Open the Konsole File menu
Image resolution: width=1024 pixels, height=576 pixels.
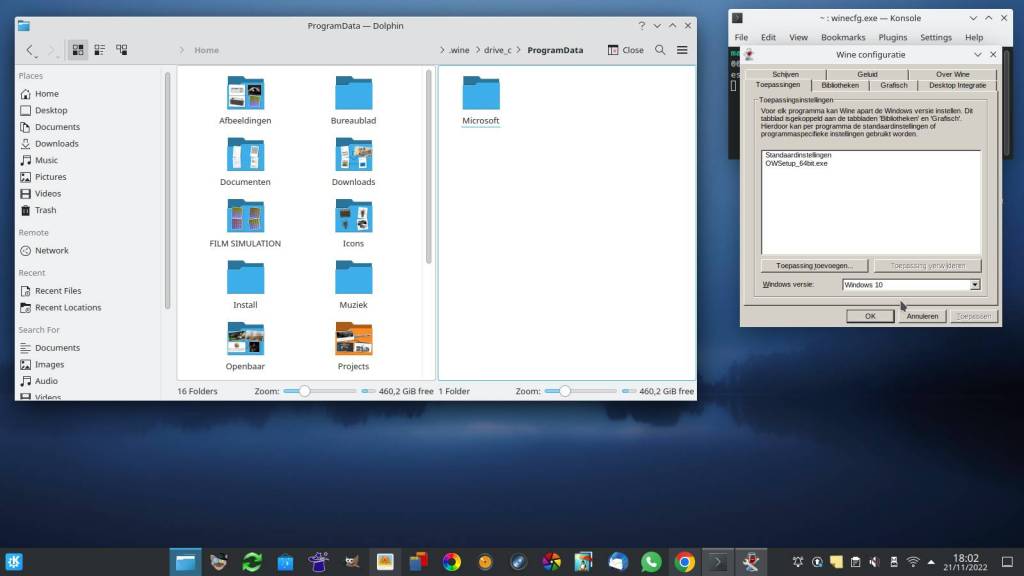tap(741, 37)
